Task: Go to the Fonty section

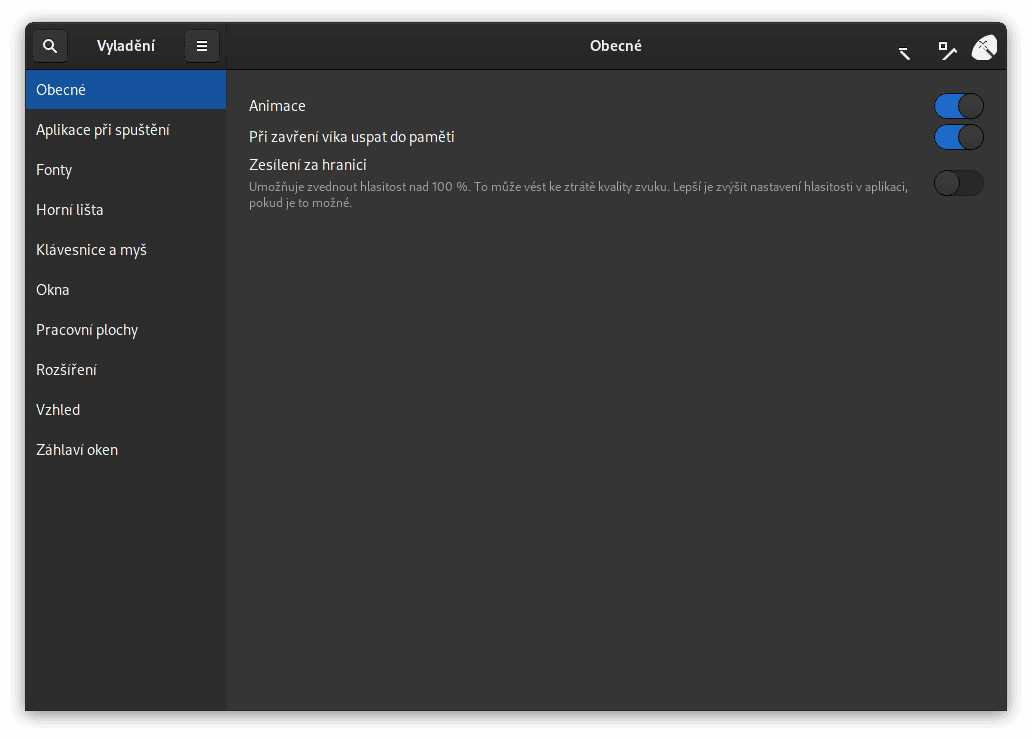Action: point(126,170)
